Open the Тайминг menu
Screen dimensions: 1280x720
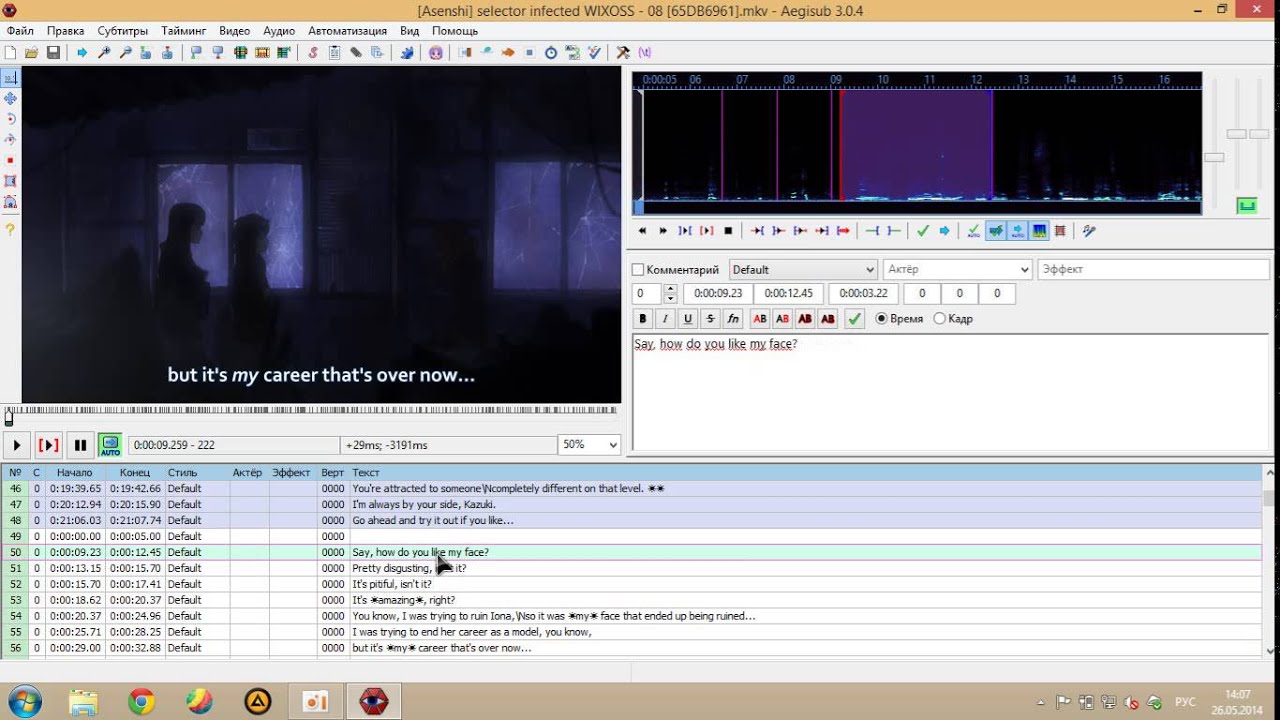click(x=183, y=31)
